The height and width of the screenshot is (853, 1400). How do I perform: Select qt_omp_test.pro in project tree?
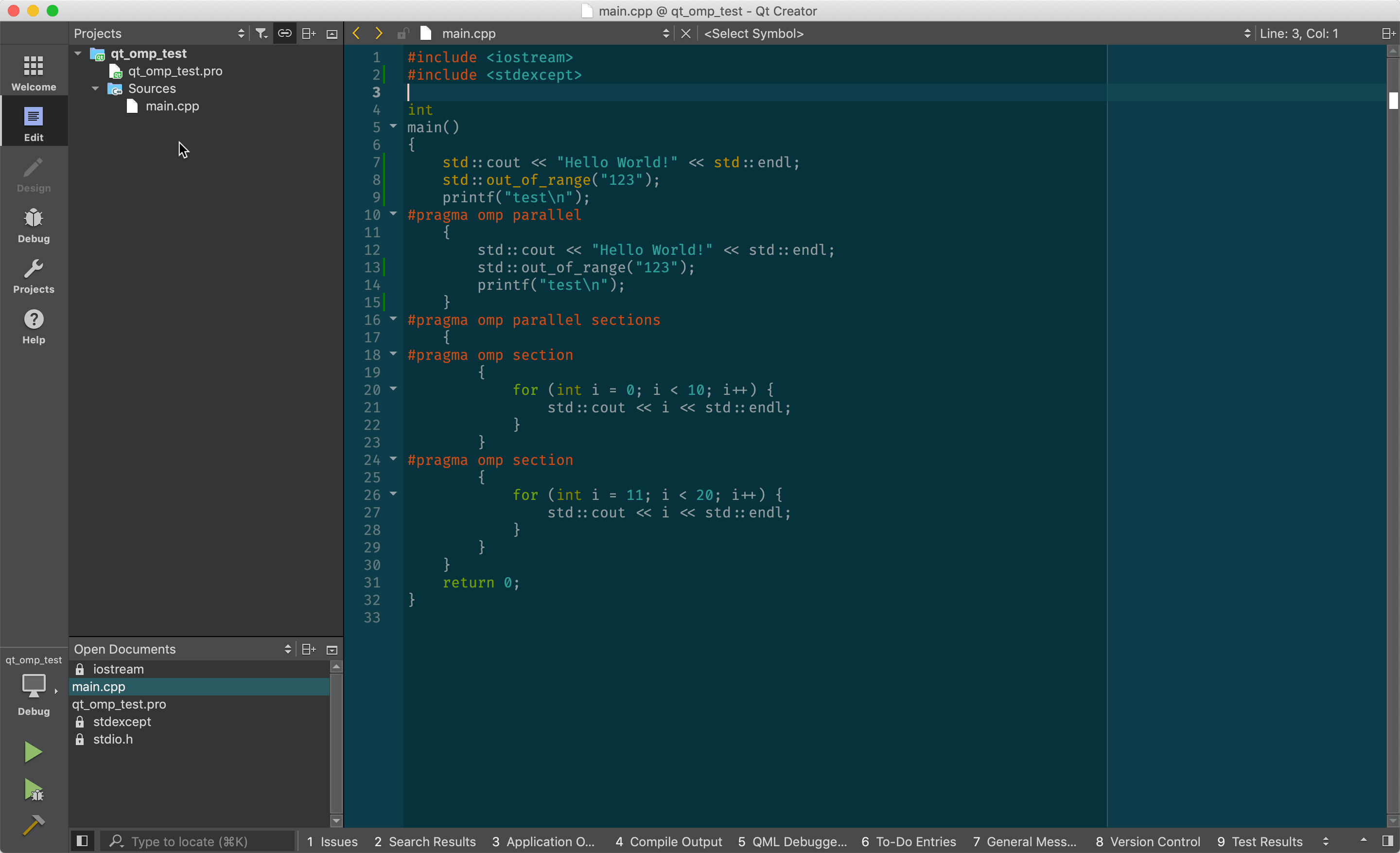click(175, 71)
